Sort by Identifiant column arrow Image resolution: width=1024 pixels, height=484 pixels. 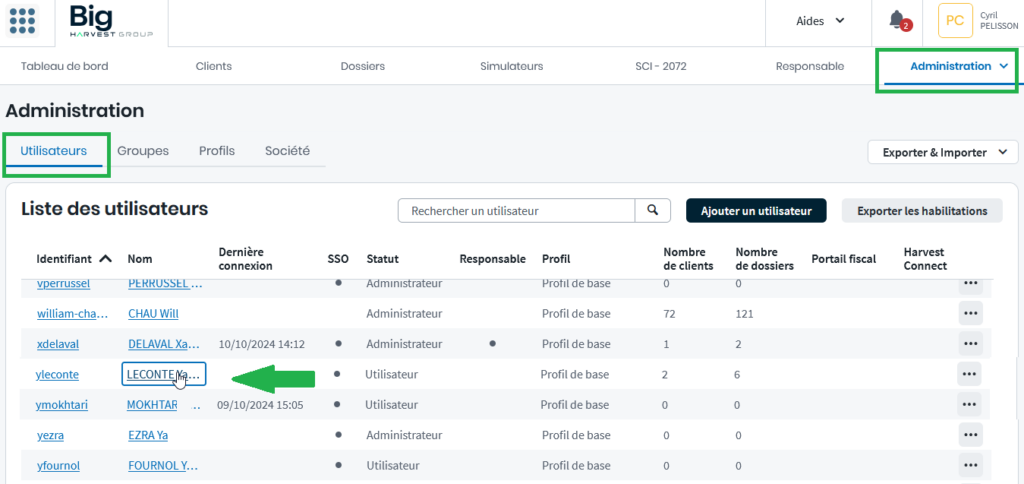point(105,259)
